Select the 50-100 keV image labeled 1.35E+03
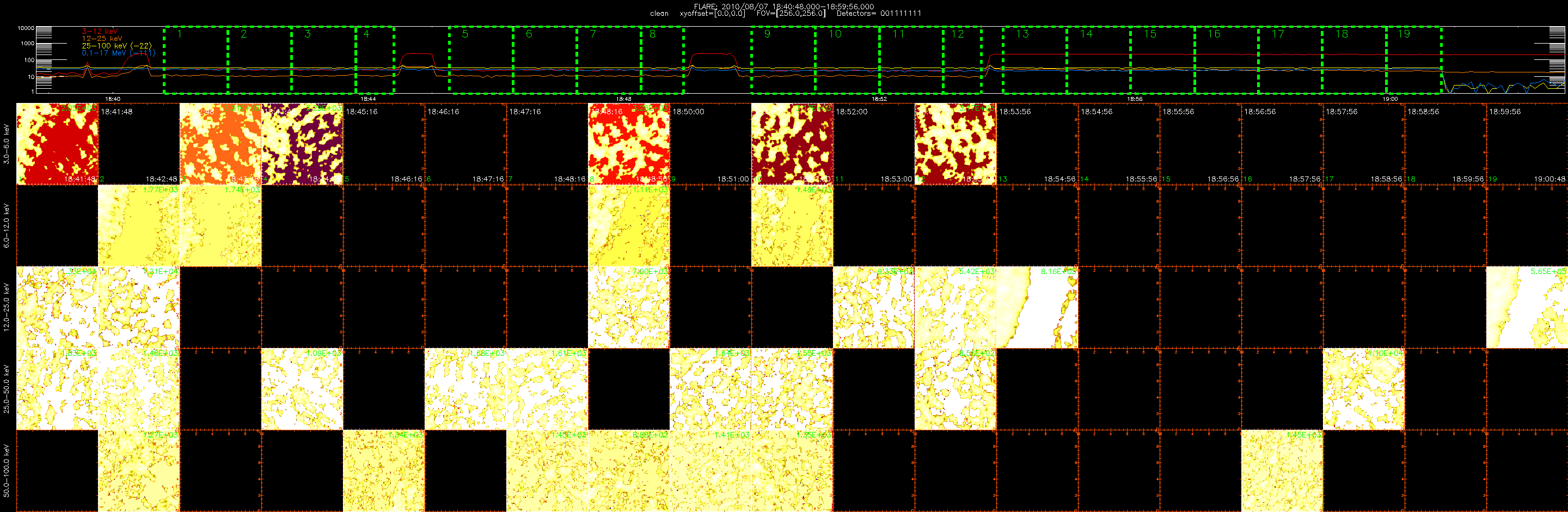The width and height of the screenshot is (1568, 512). coord(792,471)
